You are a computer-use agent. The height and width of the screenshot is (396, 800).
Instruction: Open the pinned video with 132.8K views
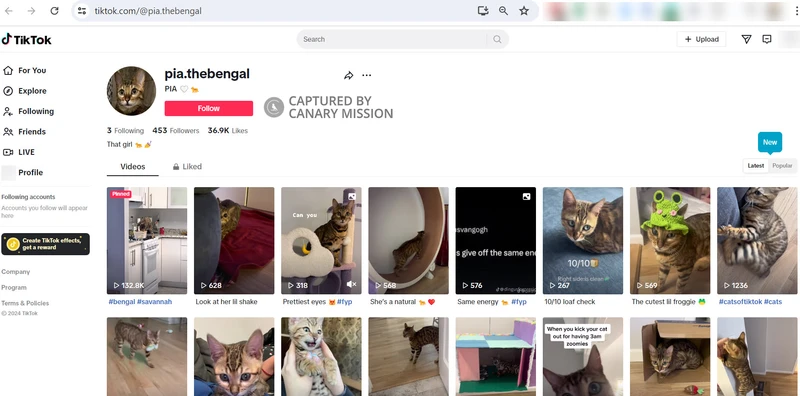(x=147, y=240)
